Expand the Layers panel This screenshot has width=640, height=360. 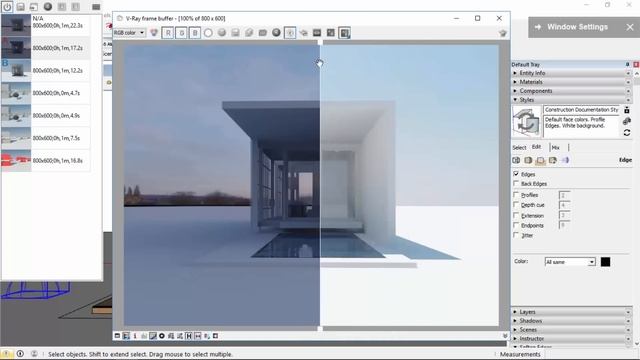point(571,312)
